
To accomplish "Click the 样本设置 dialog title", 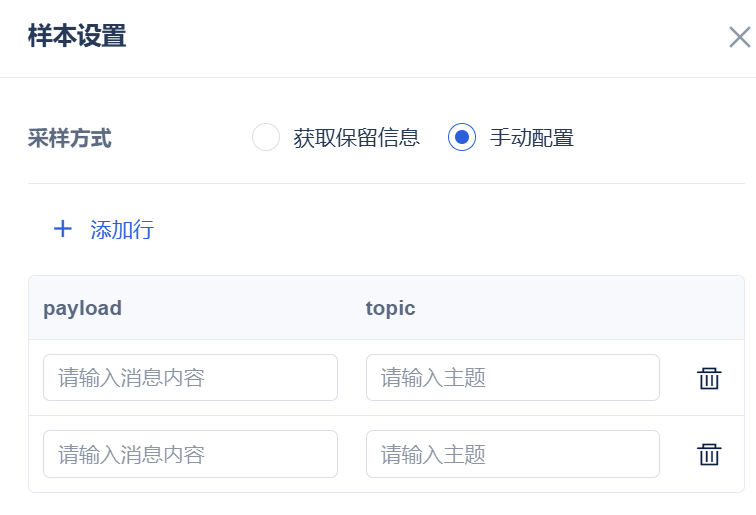I will pos(77,37).
